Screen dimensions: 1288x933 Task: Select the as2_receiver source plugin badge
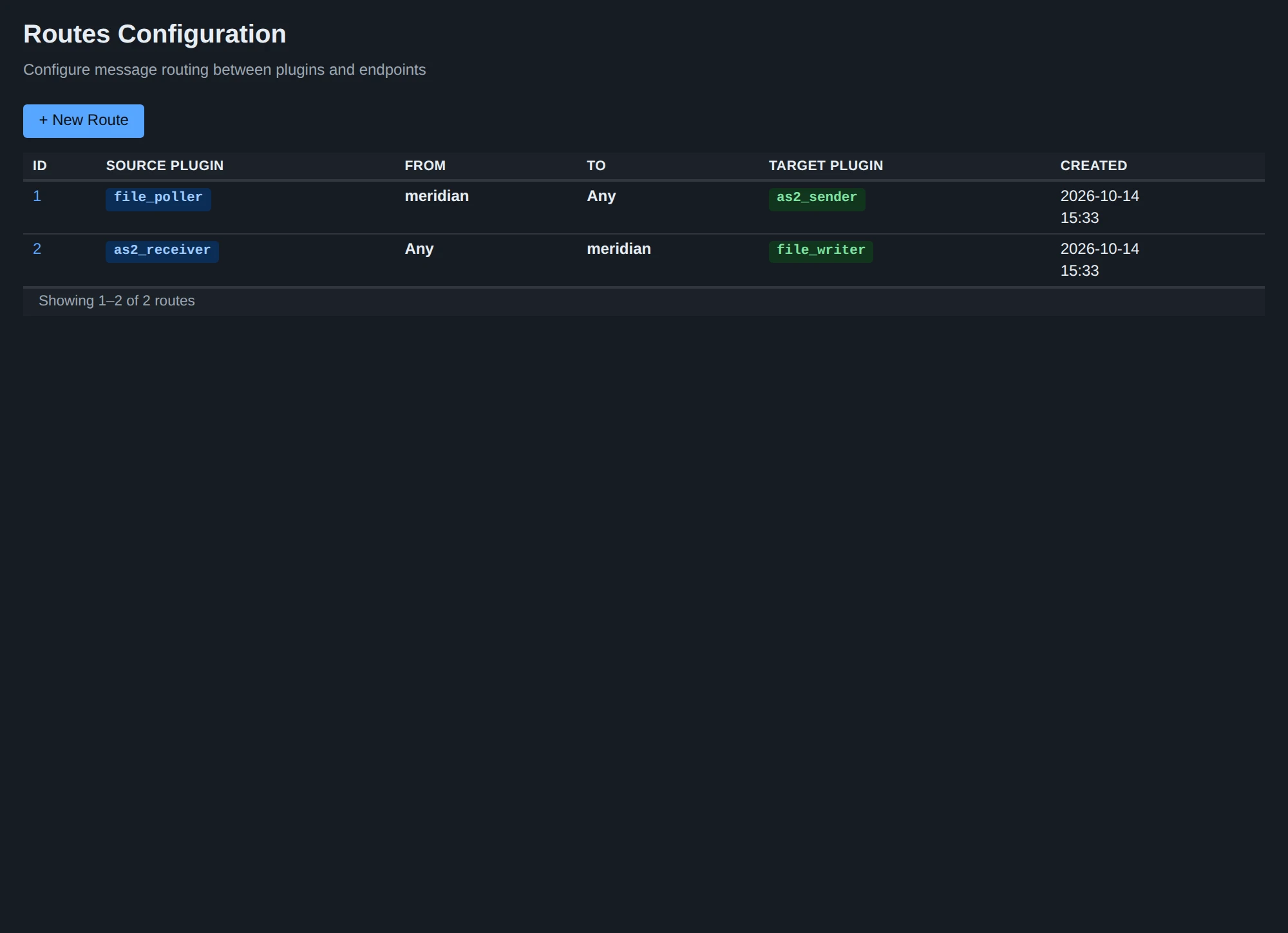[x=162, y=252]
